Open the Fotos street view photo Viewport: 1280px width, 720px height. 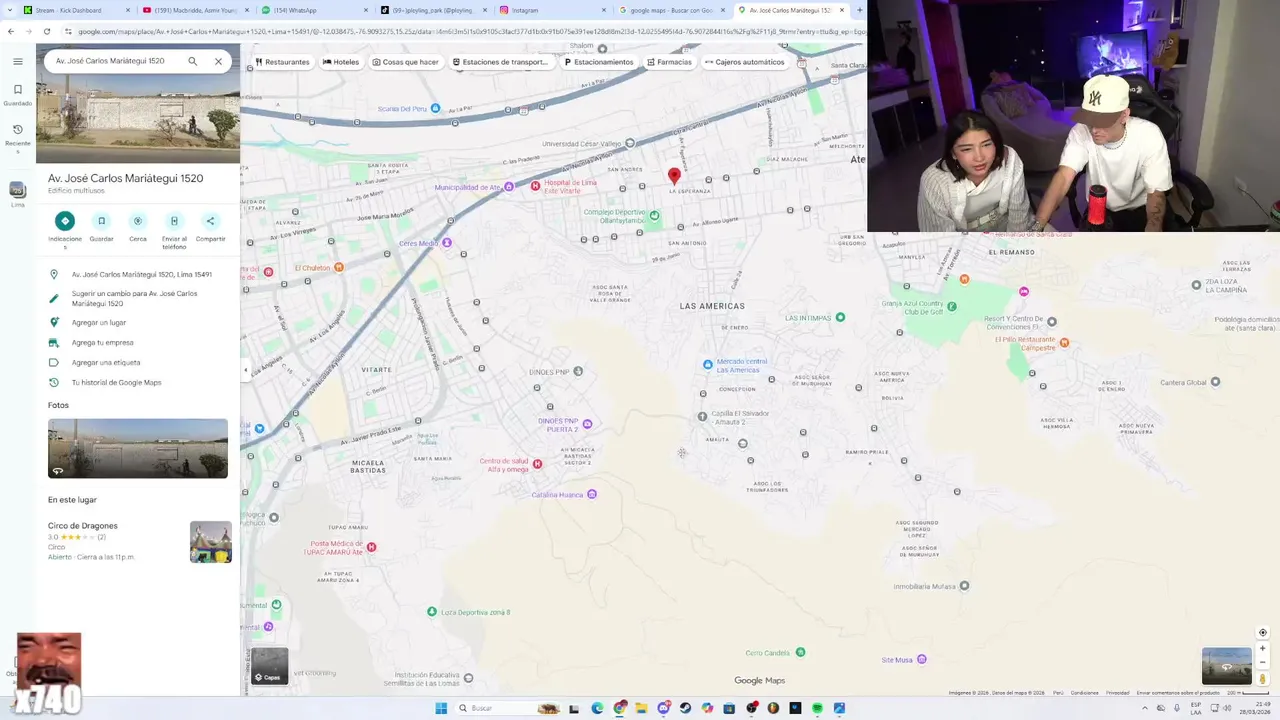(138, 448)
